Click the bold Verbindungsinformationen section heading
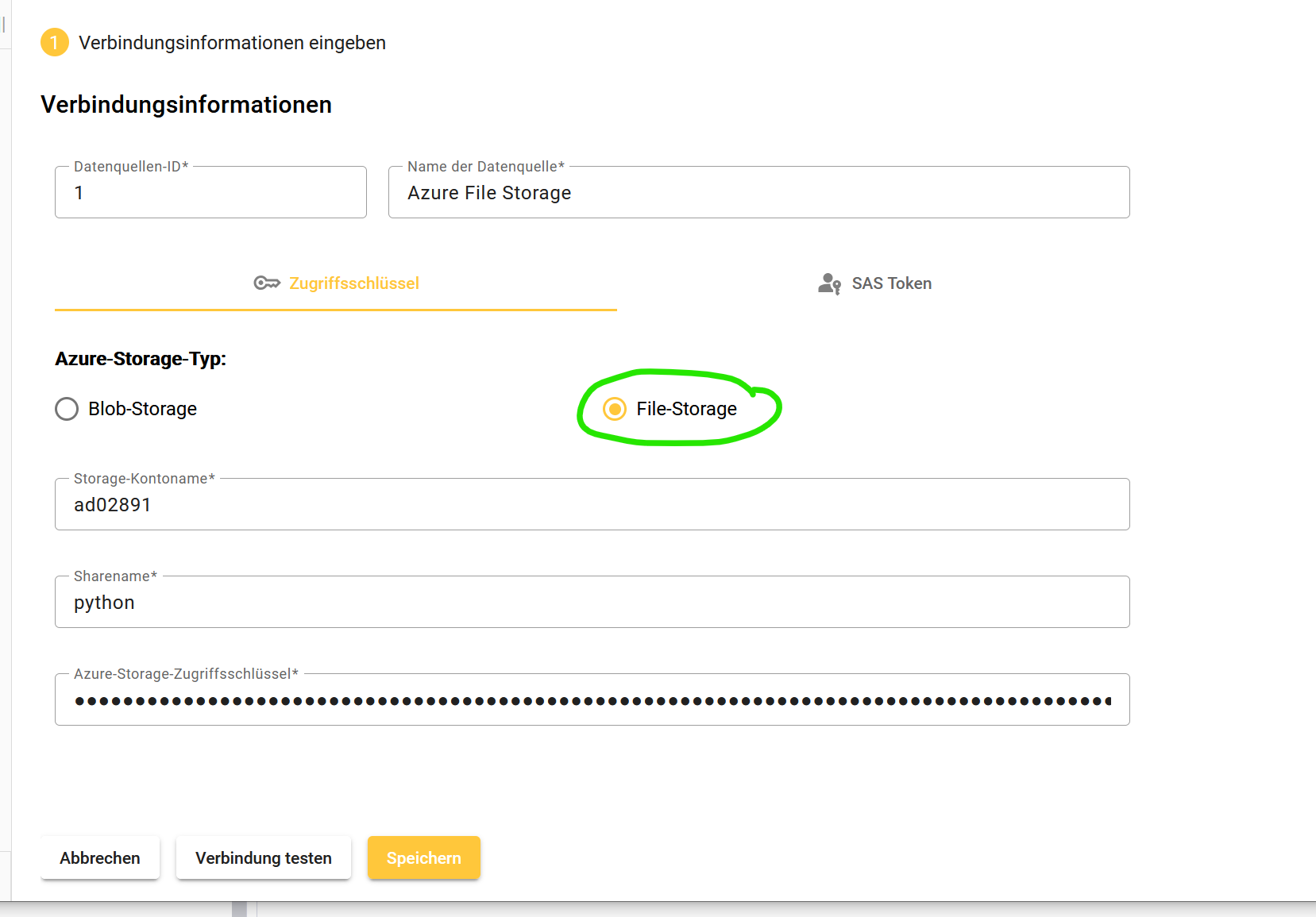Screen dimensions: 1316x917 click(186, 105)
